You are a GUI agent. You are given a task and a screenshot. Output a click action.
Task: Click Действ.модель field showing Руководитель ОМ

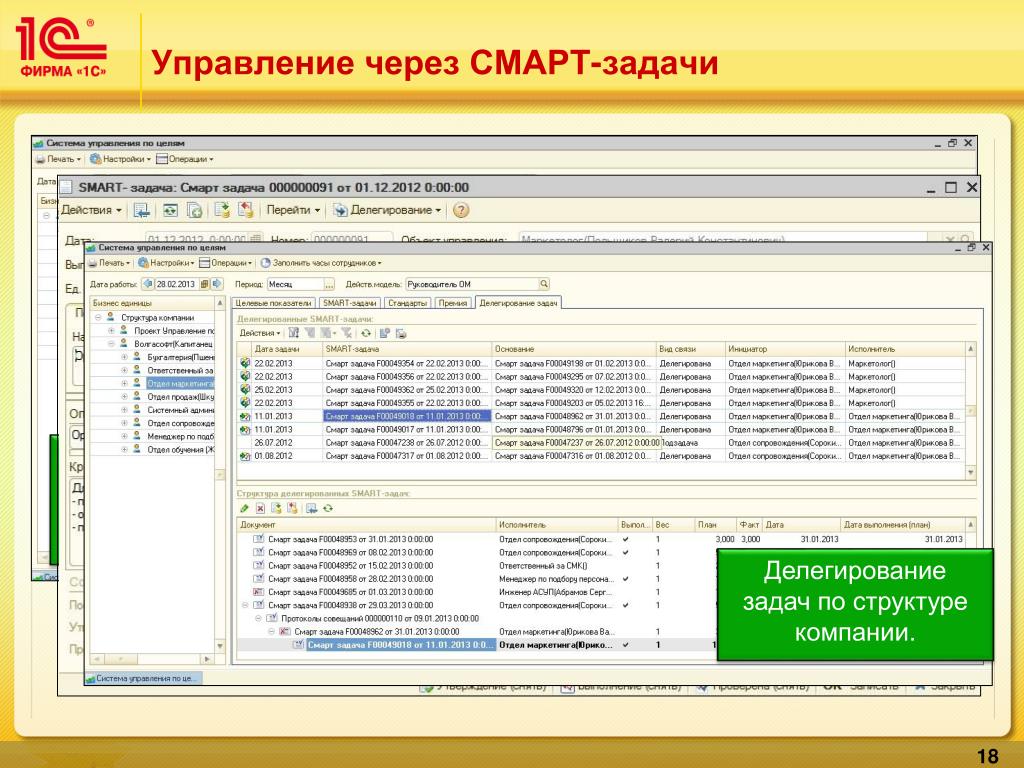tap(472, 284)
